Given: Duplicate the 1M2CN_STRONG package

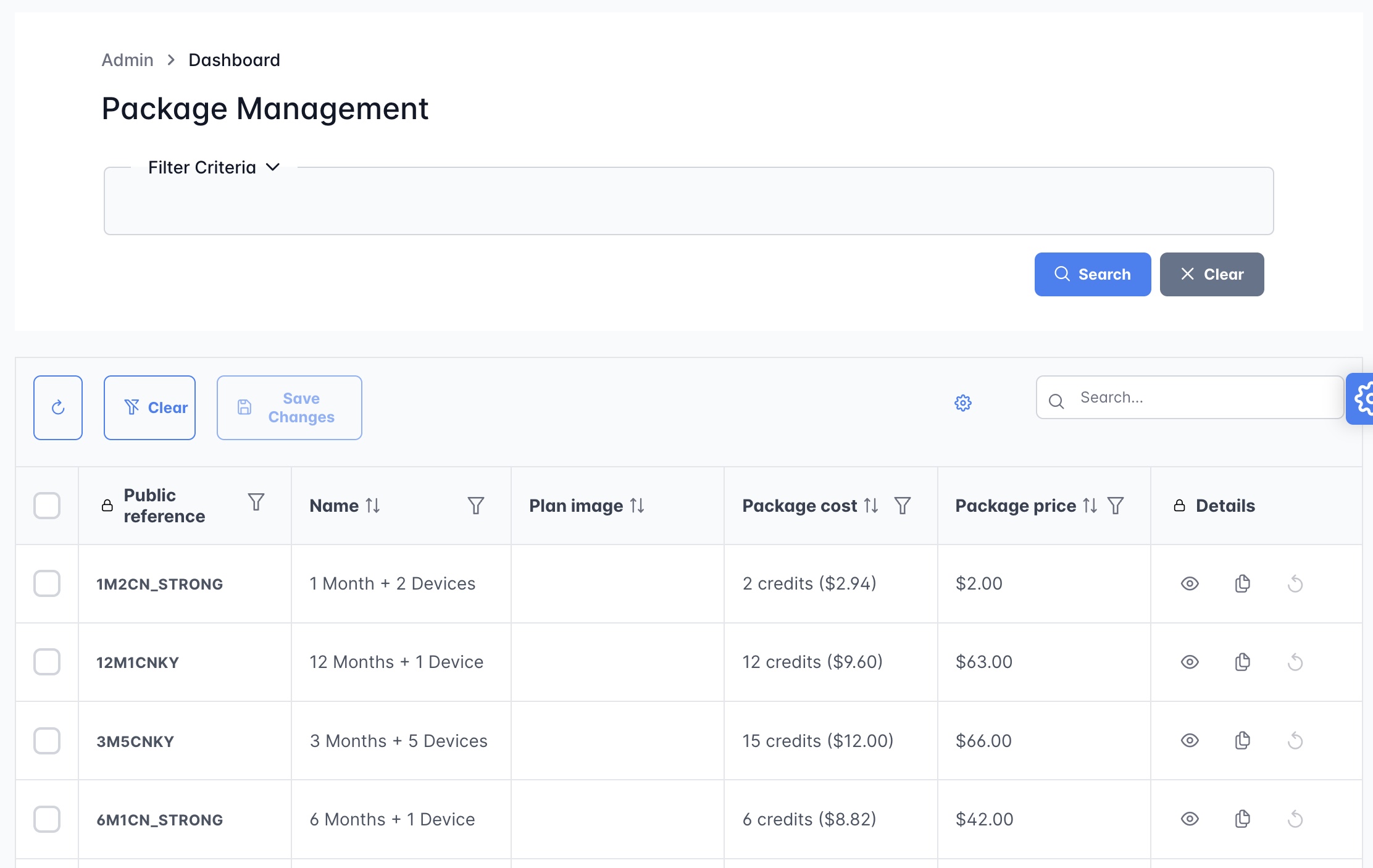Looking at the screenshot, I should coord(1243,583).
